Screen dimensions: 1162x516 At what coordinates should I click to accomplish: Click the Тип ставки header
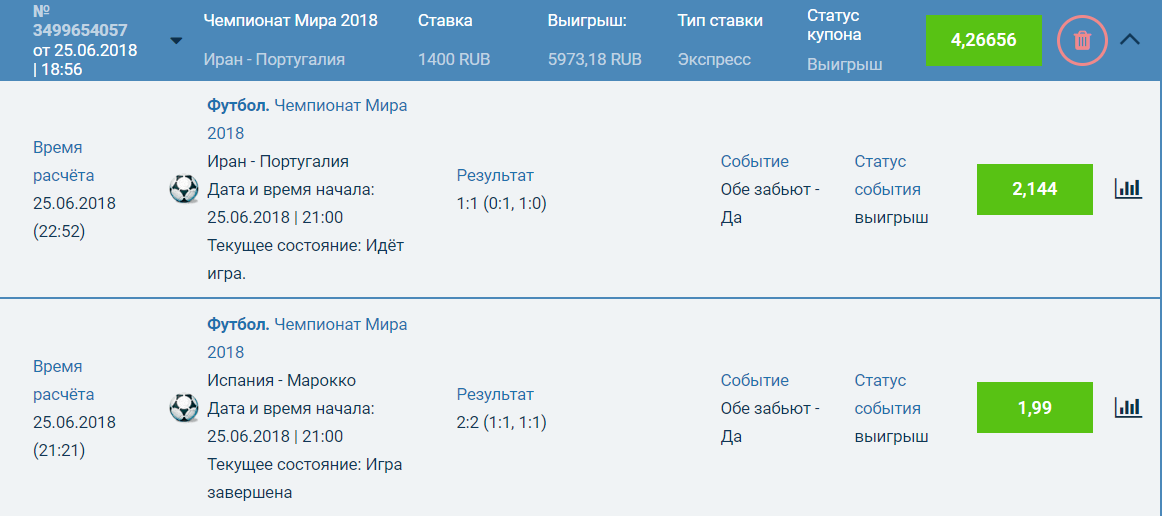coord(719,20)
